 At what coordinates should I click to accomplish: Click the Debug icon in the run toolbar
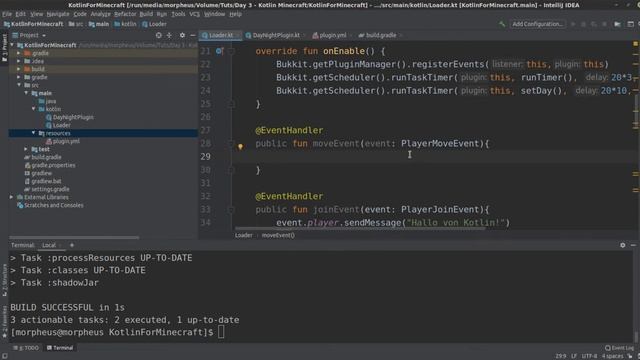click(583, 24)
